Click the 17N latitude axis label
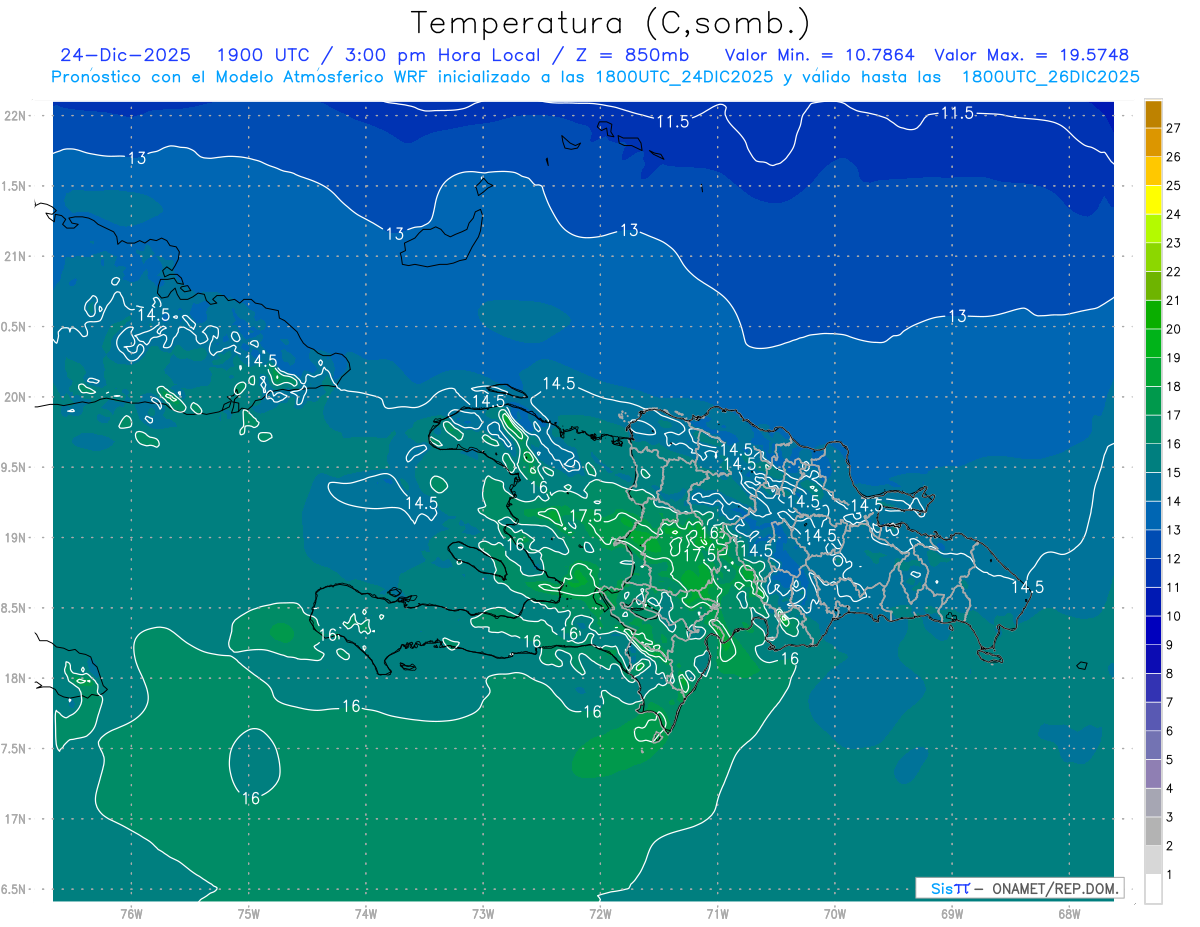 (15, 819)
